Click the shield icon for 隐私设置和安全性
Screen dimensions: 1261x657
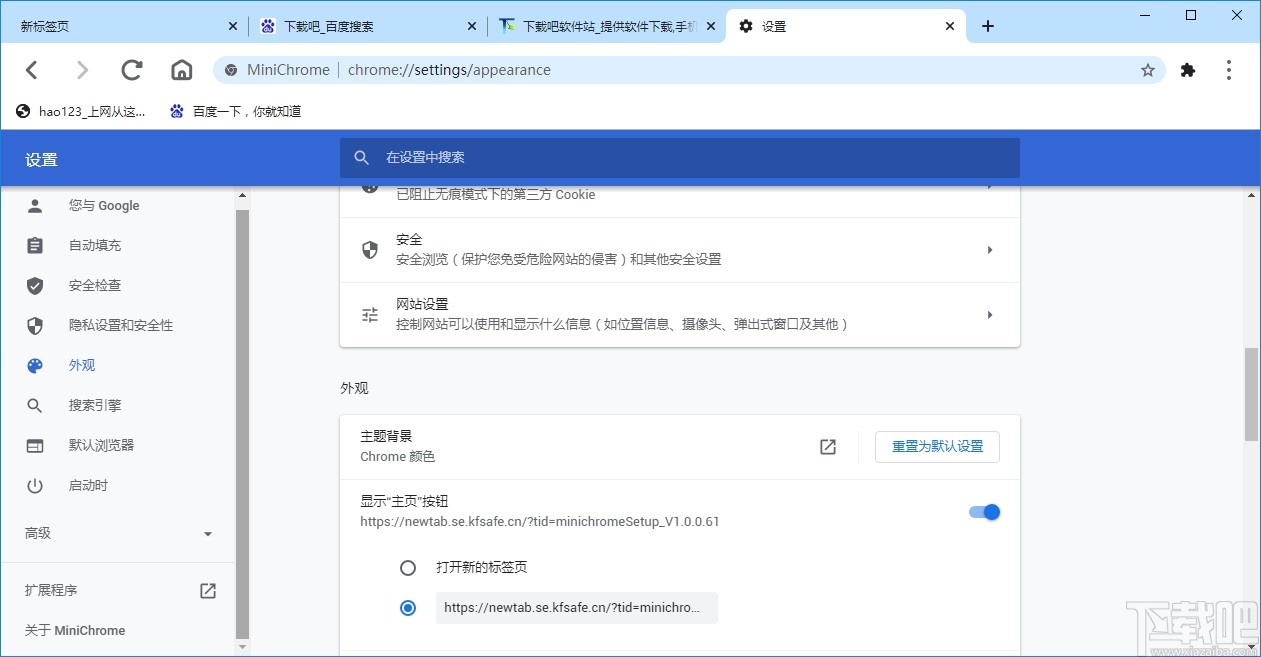[x=35, y=326]
